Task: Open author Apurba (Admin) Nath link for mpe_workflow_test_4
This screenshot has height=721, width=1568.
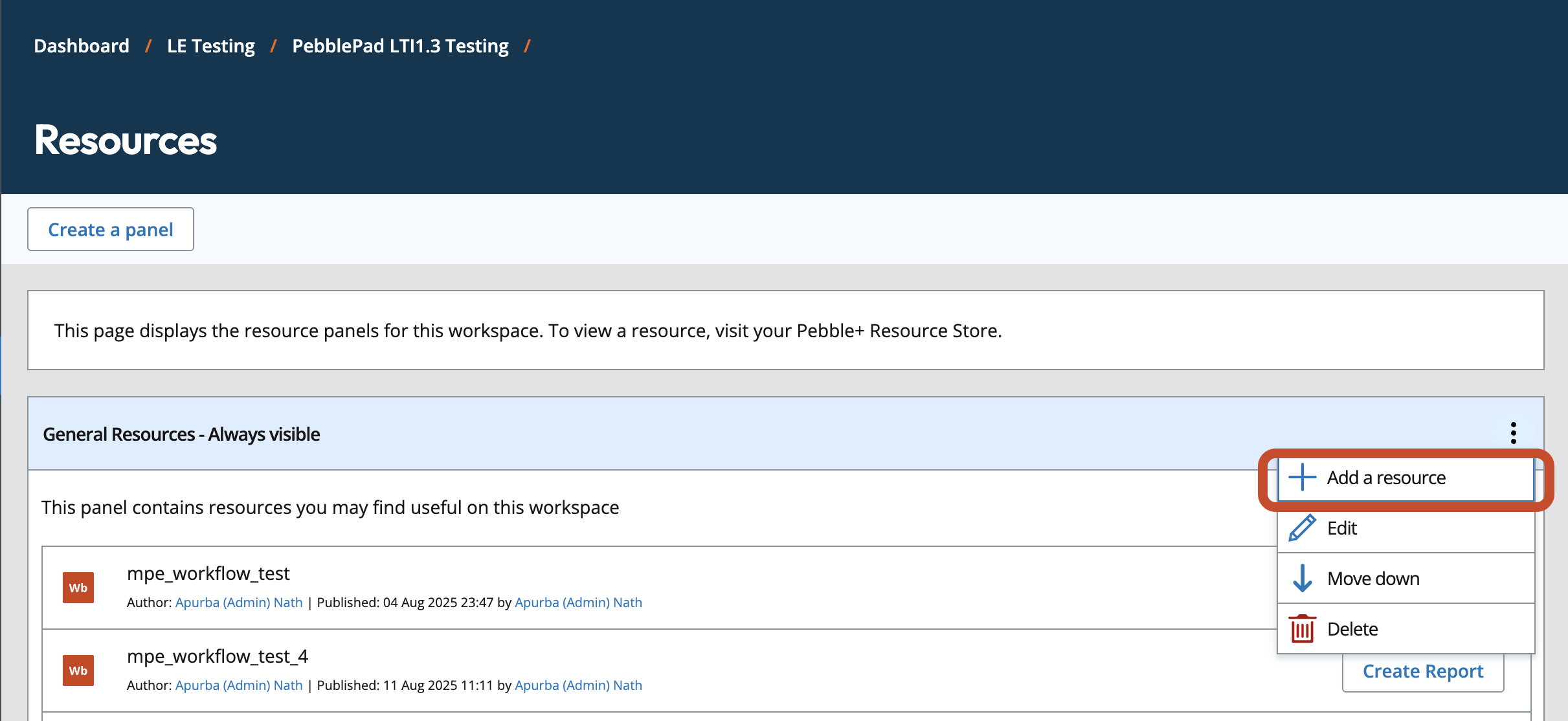Action: pos(239,685)
